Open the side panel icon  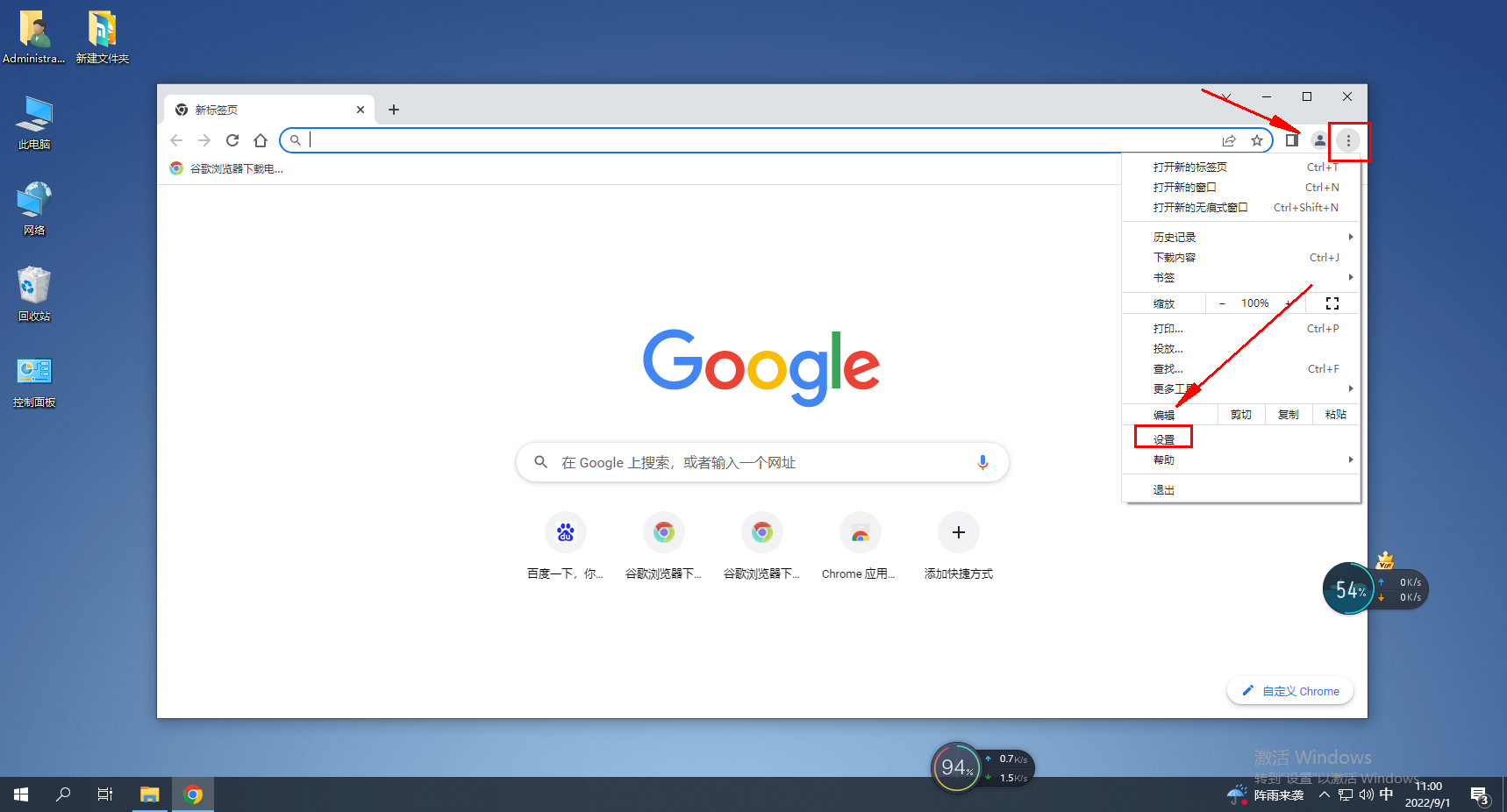tap(1292, 140)
